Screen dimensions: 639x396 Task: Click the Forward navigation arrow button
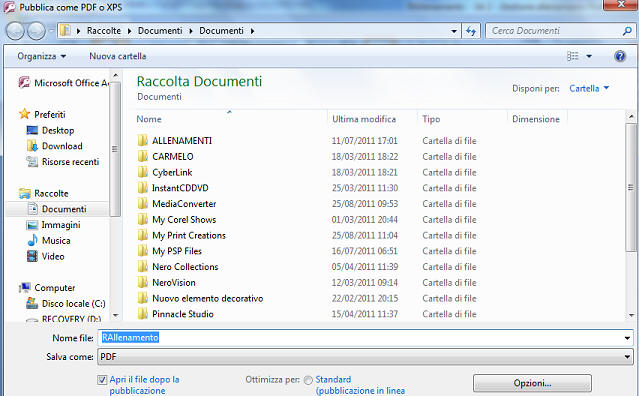(36, 31)
